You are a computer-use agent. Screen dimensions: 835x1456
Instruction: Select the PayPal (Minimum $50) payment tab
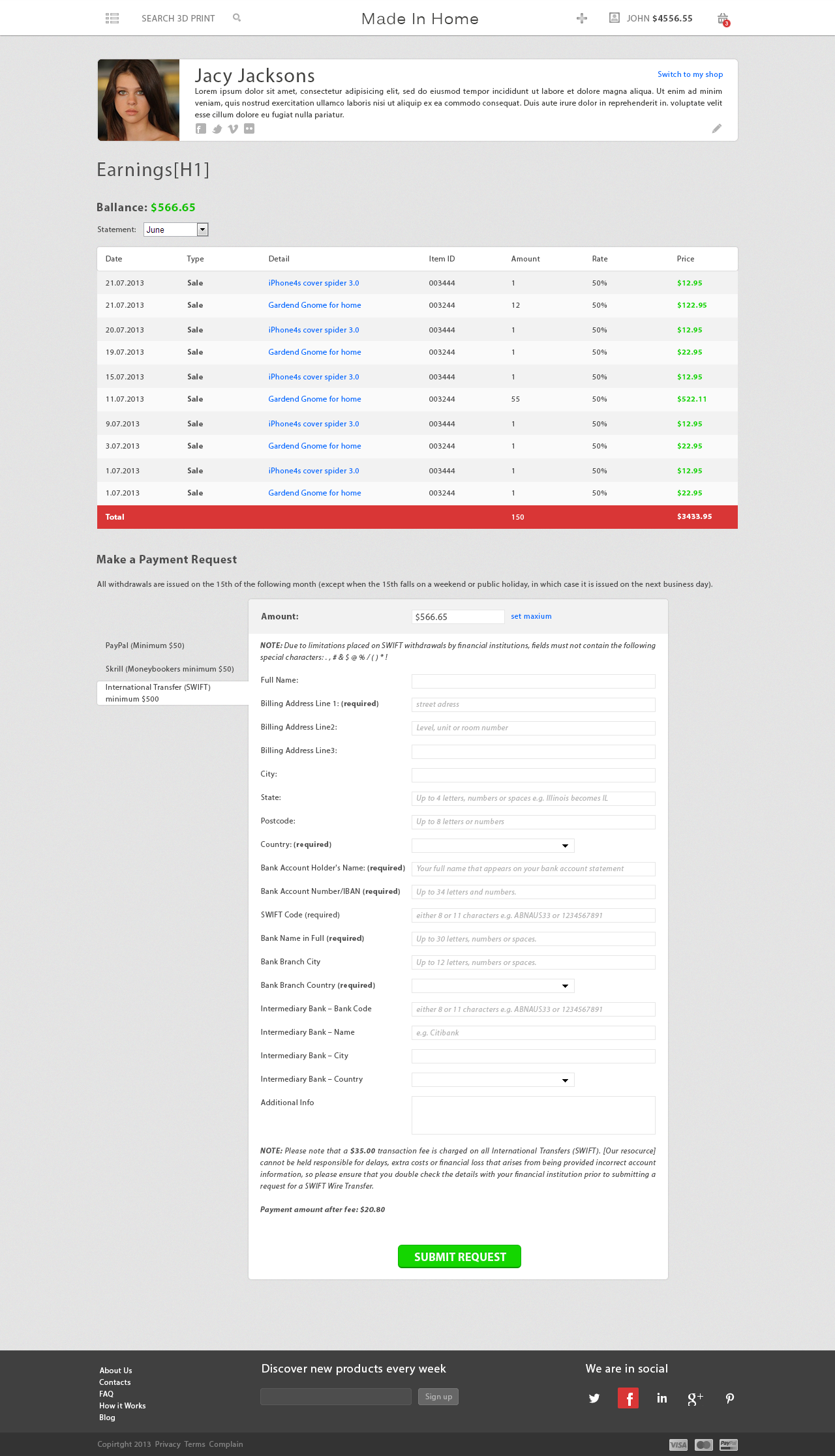point(145,646)
